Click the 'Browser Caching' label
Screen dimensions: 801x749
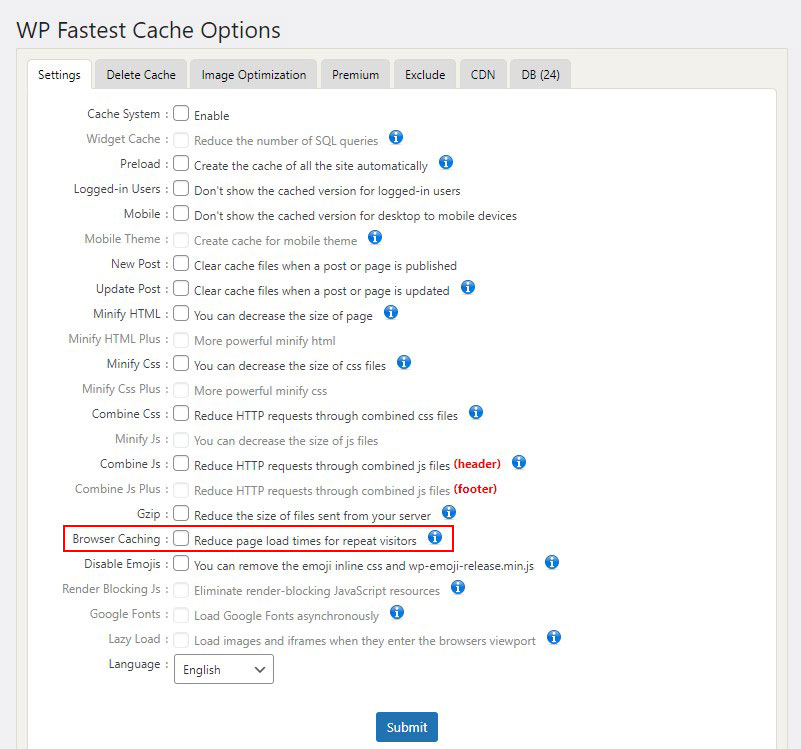pos(116,539)
